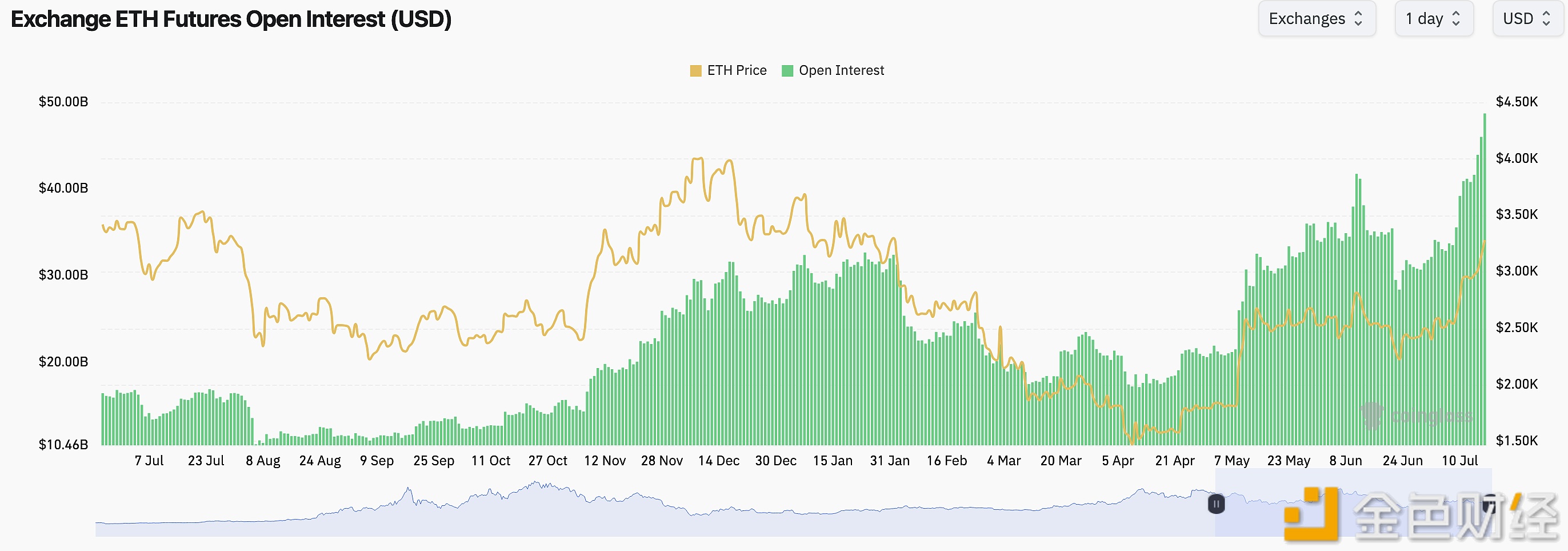Open the Exchanges dropdown
The height and width of the screenshot is (551, 1568).
[x=1316, y=19]
